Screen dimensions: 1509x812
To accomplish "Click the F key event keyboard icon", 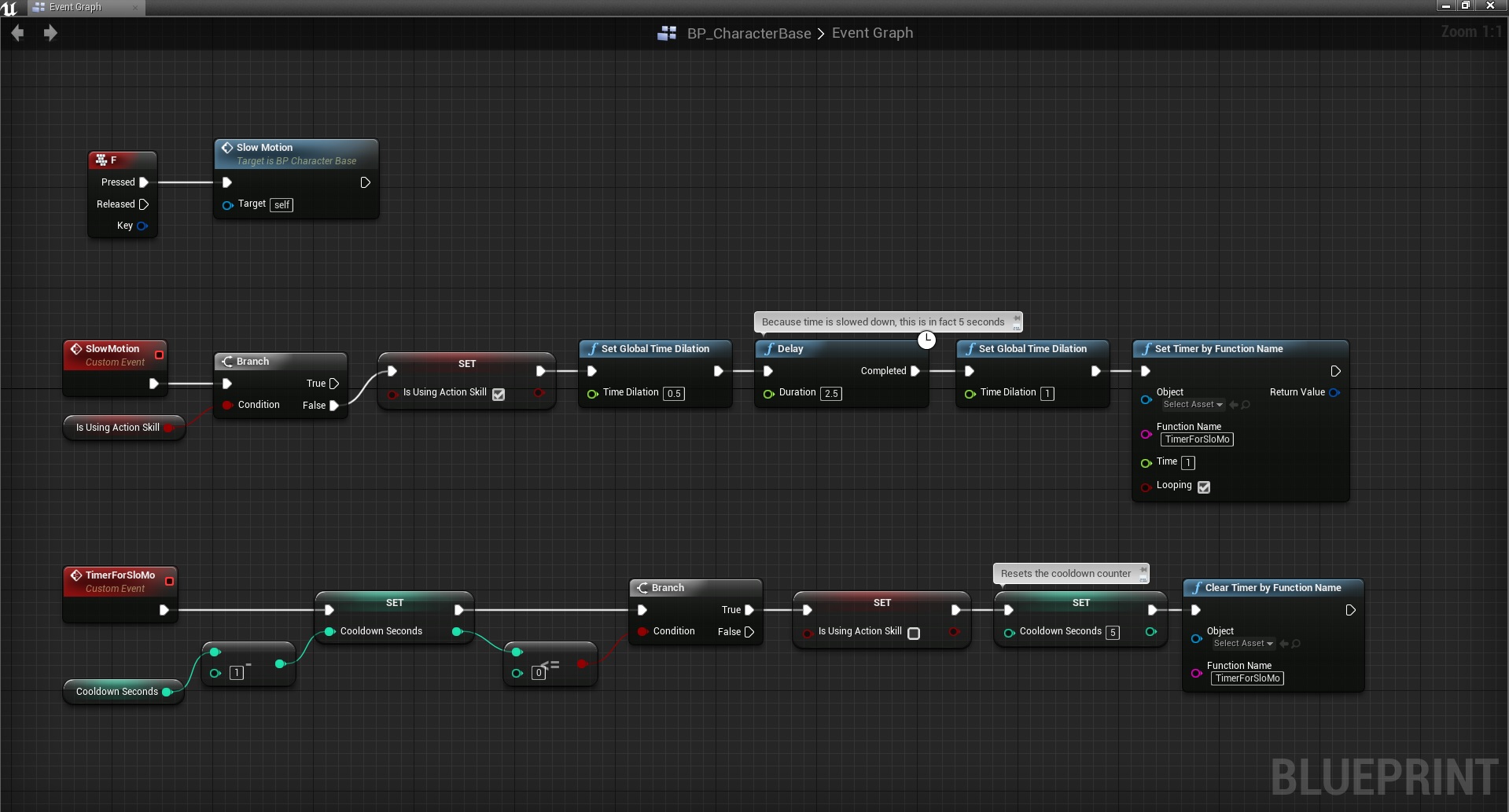I will click(101, 160).
